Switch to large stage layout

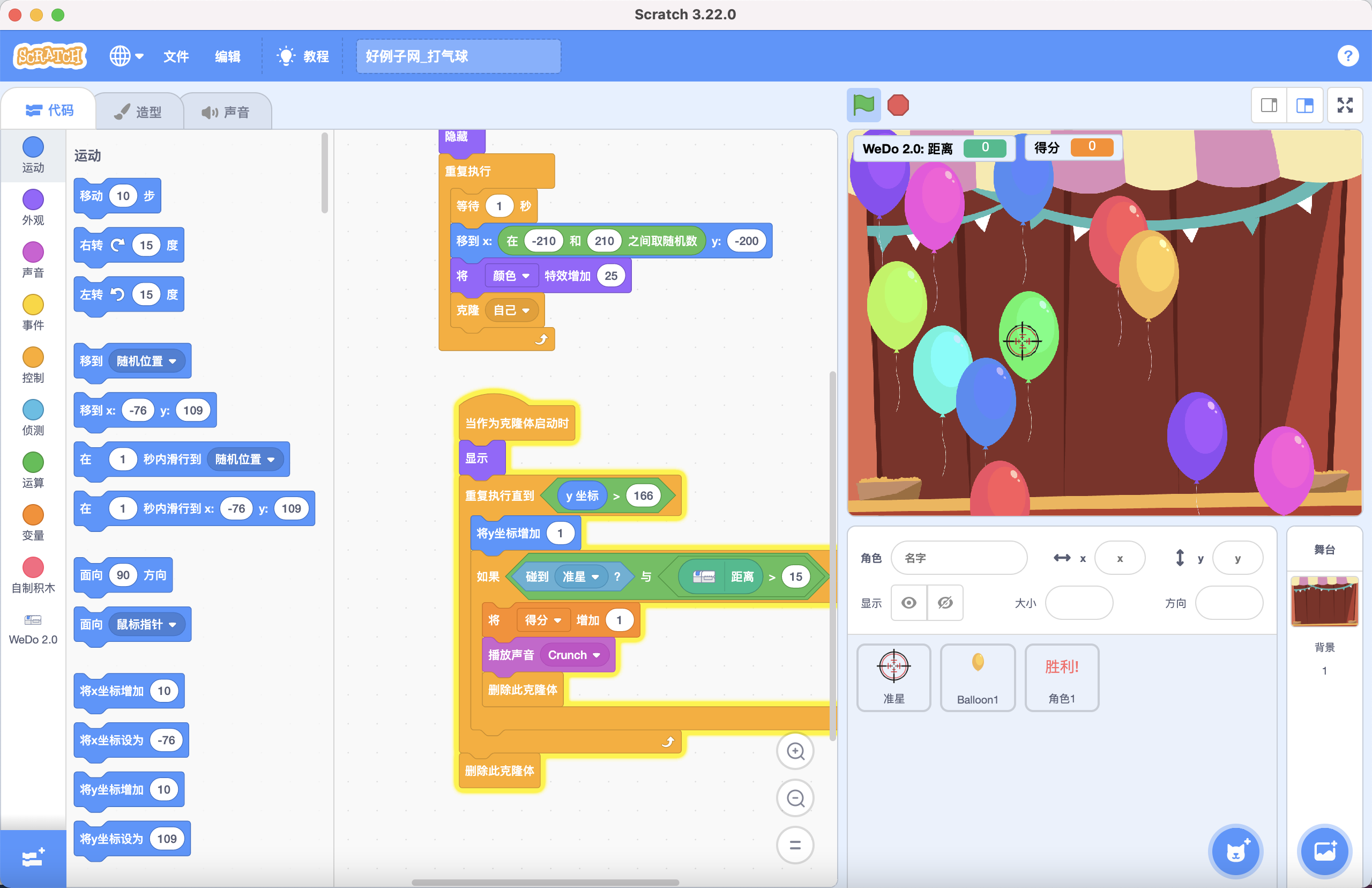point(1304,105)
